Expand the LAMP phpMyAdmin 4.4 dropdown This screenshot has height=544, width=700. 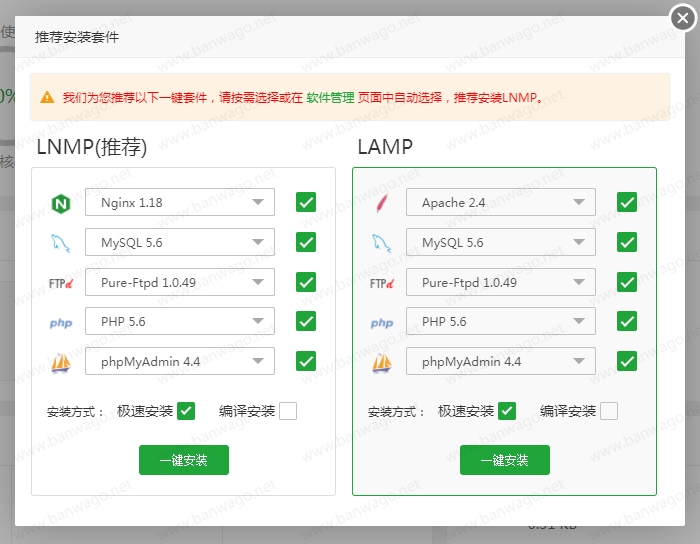pos(501,361)
